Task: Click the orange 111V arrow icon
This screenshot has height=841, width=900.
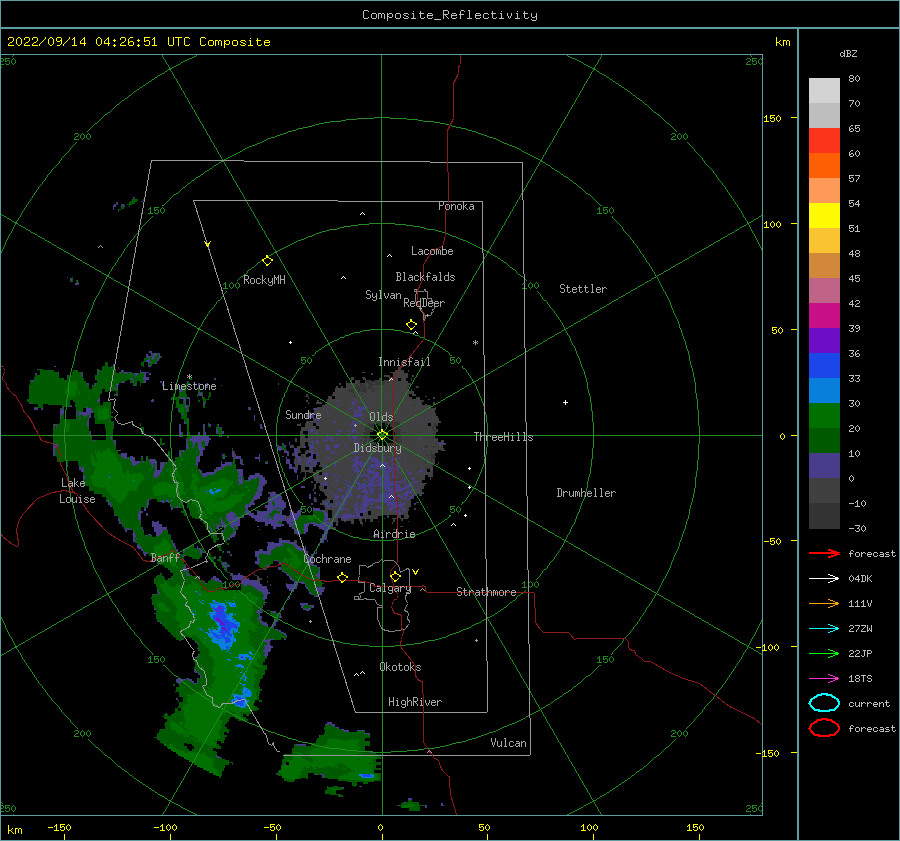Action: [824, 603]
